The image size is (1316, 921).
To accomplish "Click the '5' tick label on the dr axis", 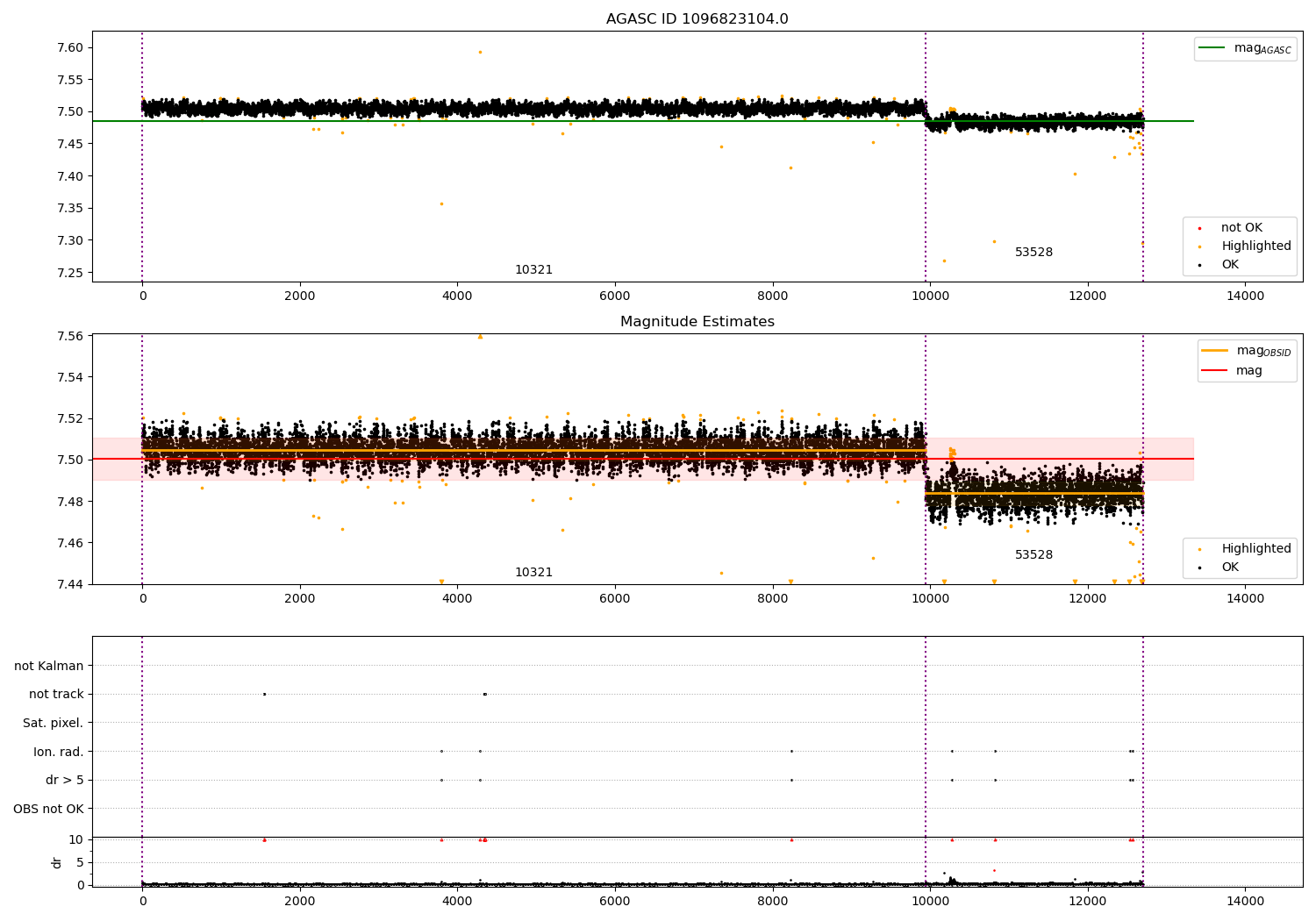I will tap(81, 862).
